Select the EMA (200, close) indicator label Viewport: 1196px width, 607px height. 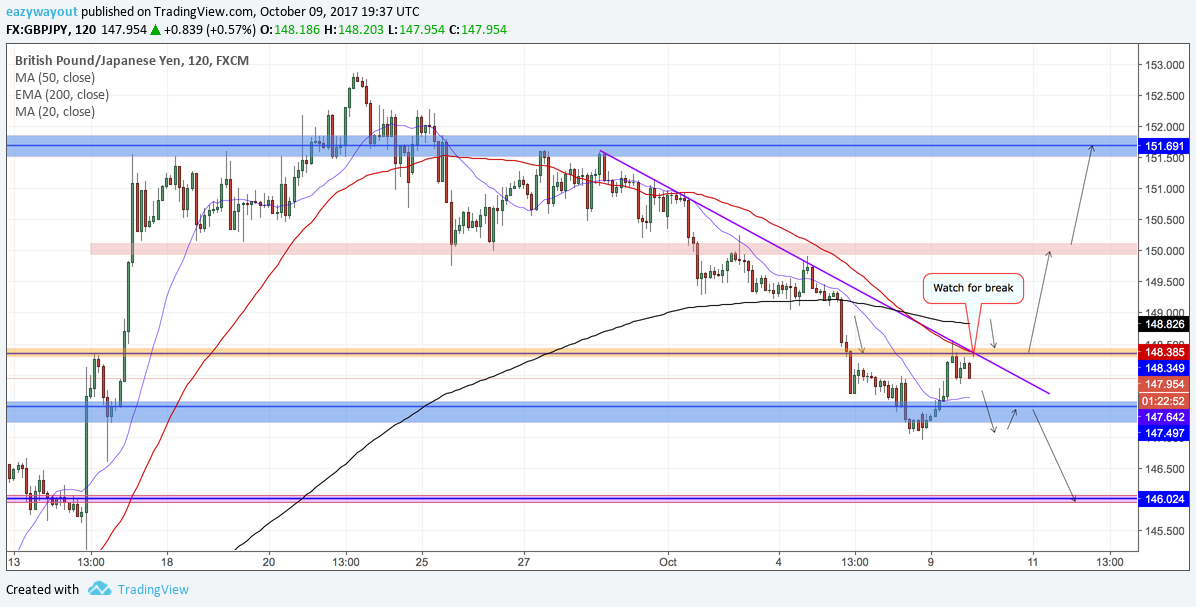(x=61, y=95)
